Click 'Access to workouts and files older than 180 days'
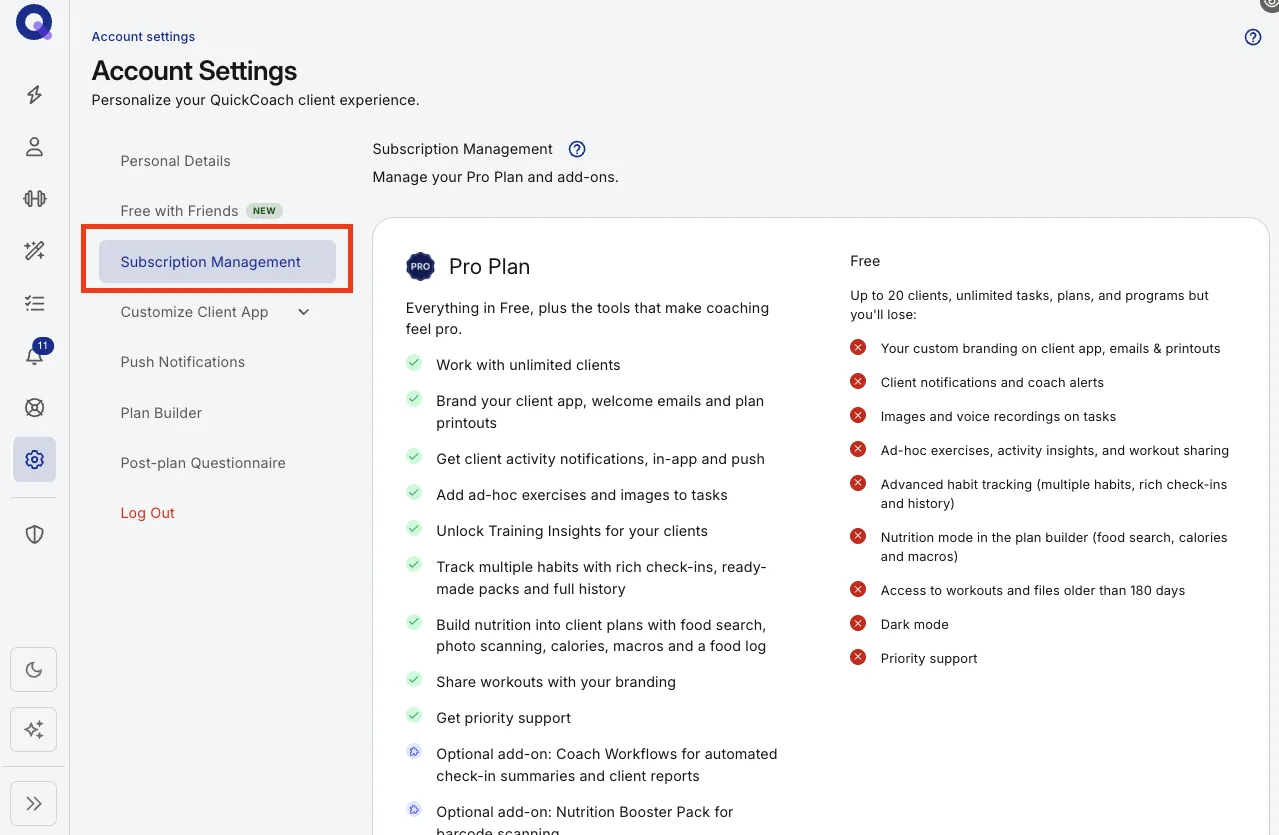 point(1033,591)
